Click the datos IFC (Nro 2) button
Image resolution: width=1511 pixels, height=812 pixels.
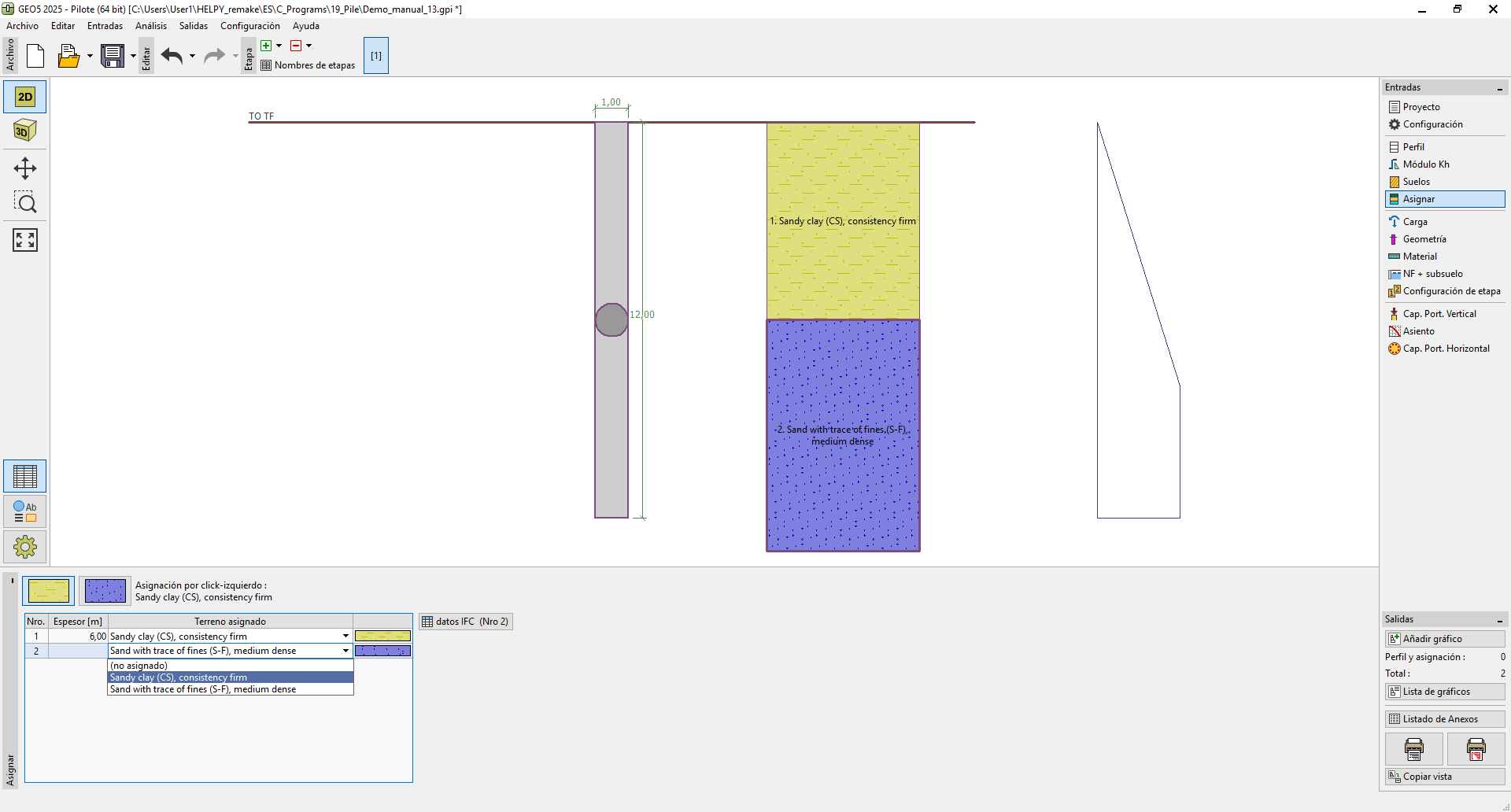pos(466,622)
